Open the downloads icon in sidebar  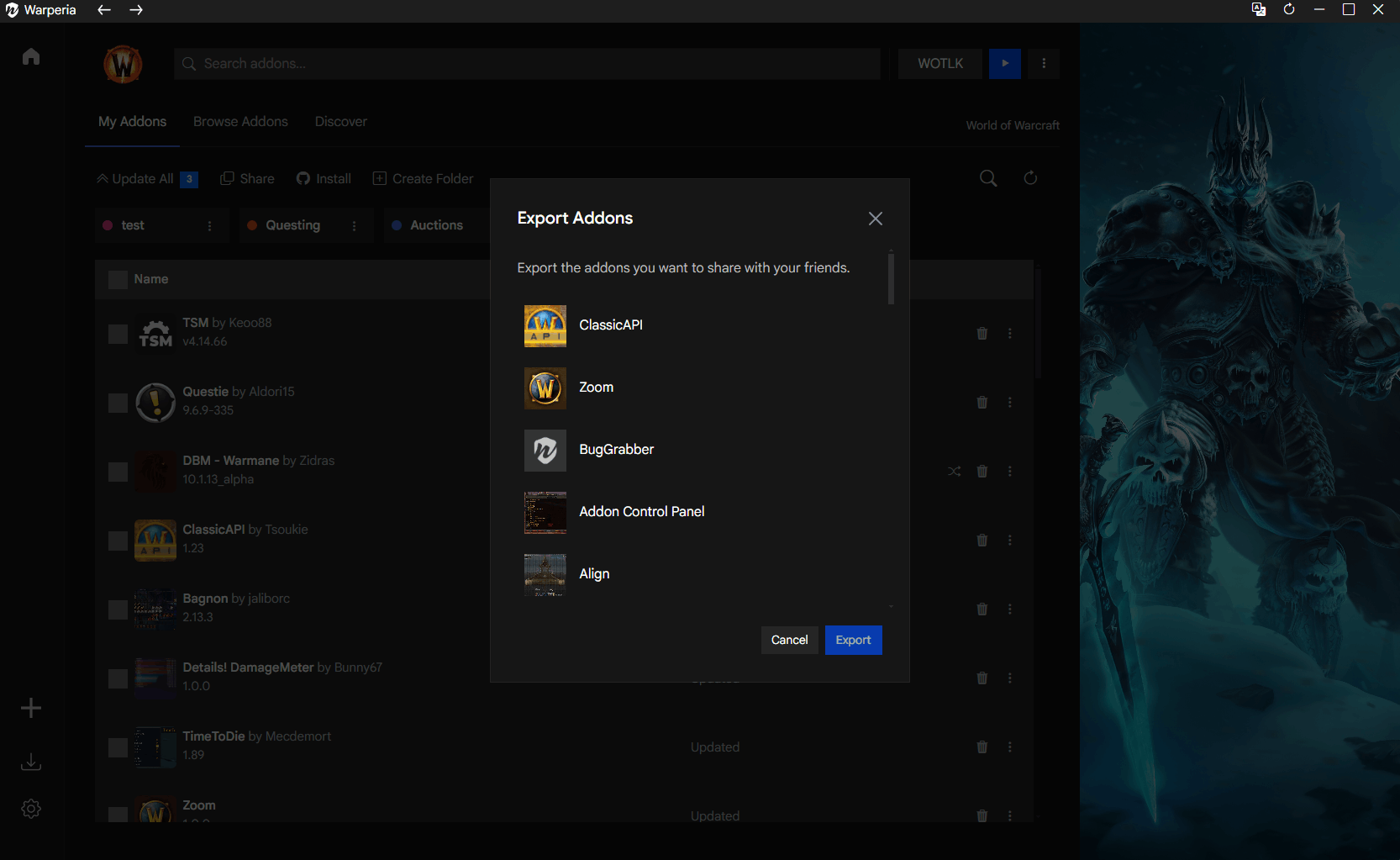(31, 762)
